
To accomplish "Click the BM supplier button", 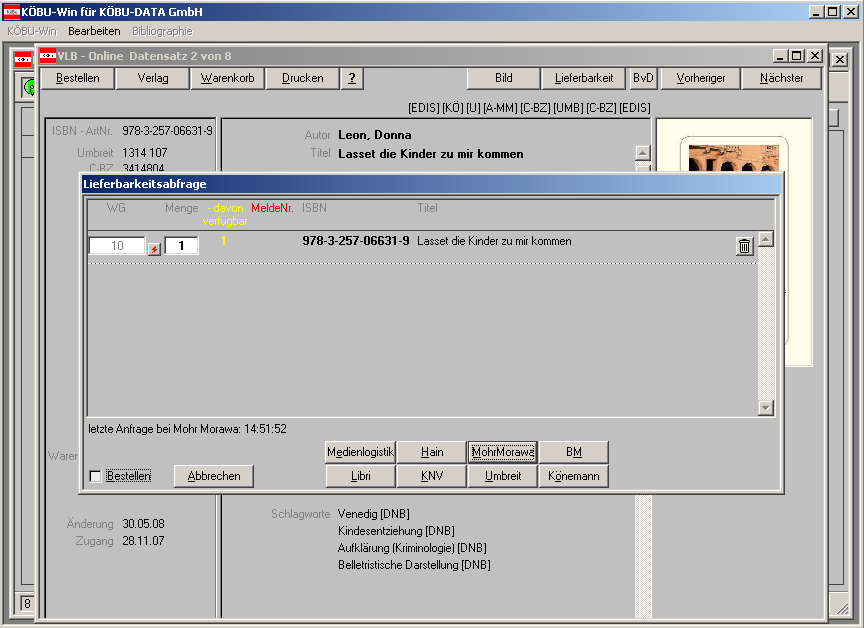I will 574,452.
